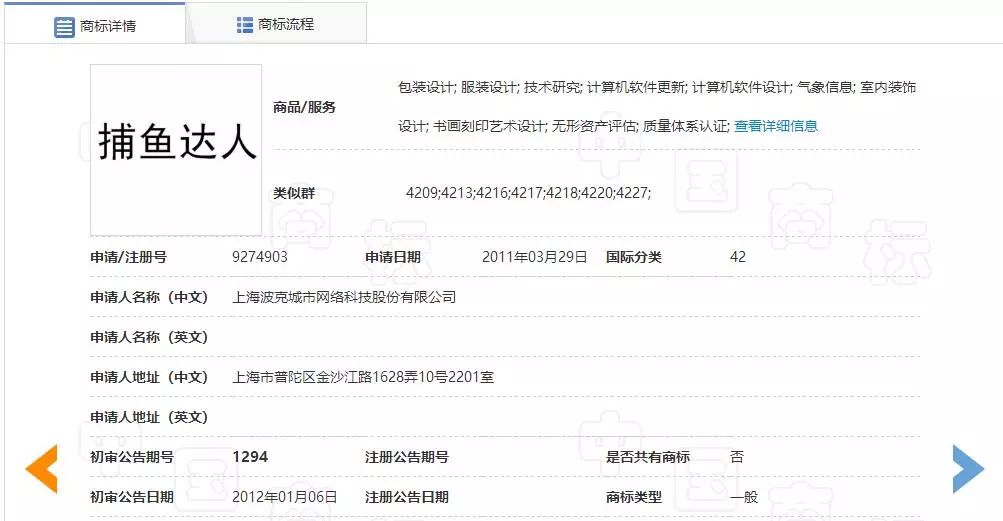Click the 申请人地址（英文） label
This screenshot has width=1003, height=521.
click(150, 417)
